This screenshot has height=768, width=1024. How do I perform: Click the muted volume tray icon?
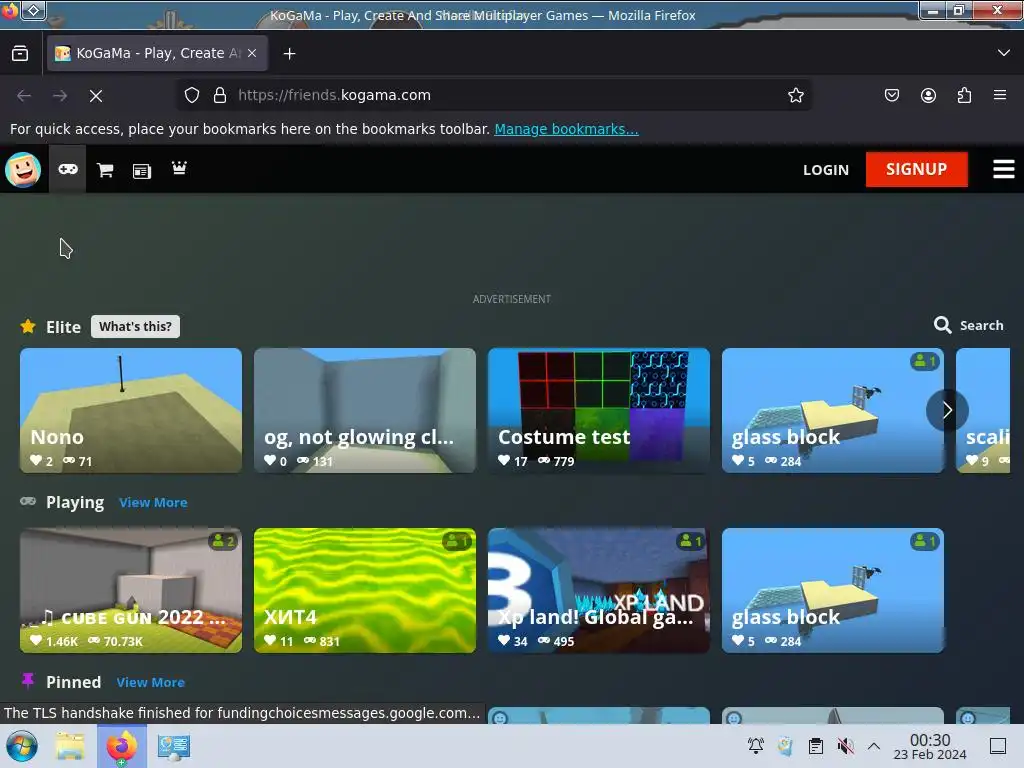846,746
